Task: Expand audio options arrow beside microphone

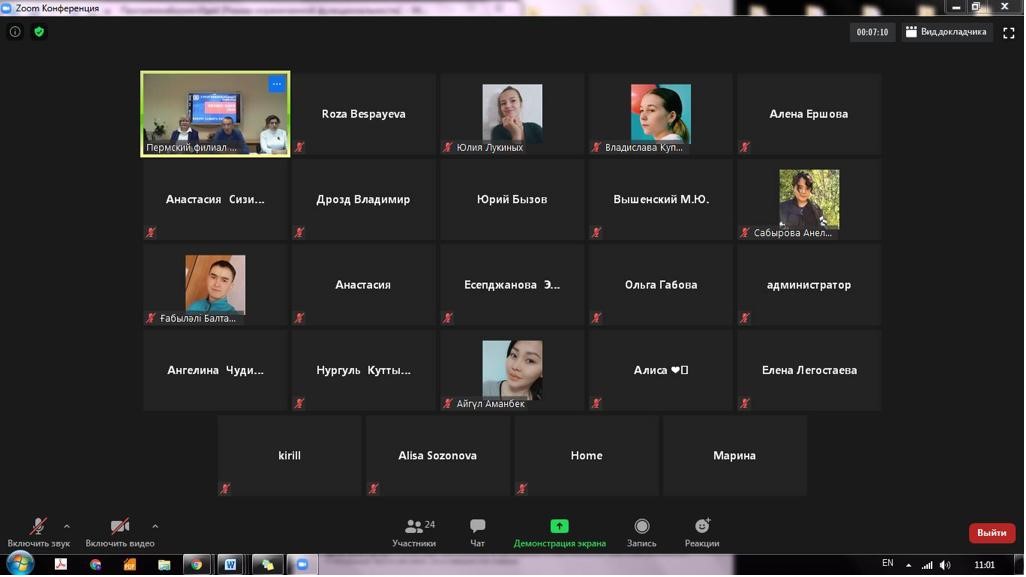Action: [67, 526]
